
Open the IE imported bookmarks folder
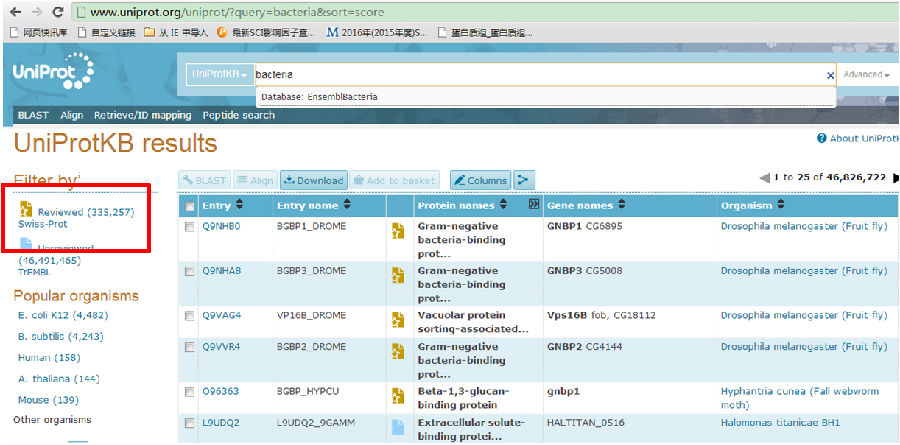click(176, 33)
